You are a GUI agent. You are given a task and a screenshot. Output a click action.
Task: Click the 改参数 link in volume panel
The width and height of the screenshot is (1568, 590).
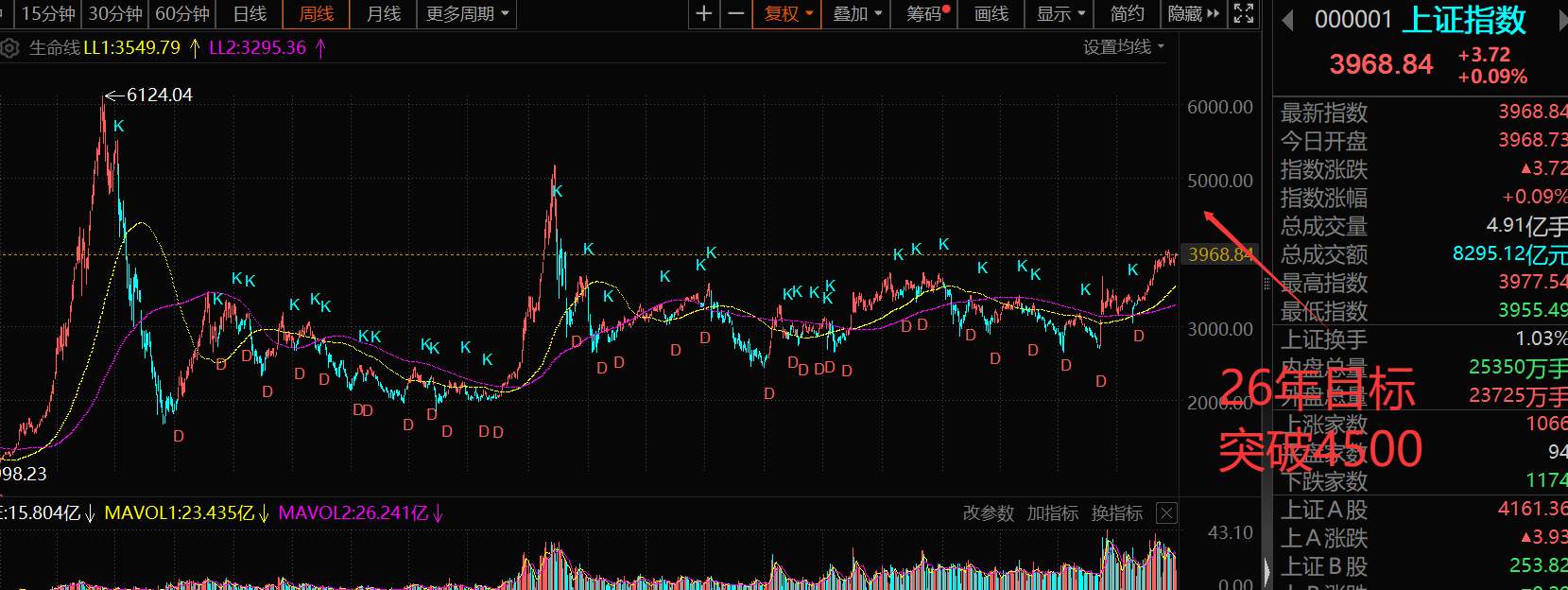988,512
